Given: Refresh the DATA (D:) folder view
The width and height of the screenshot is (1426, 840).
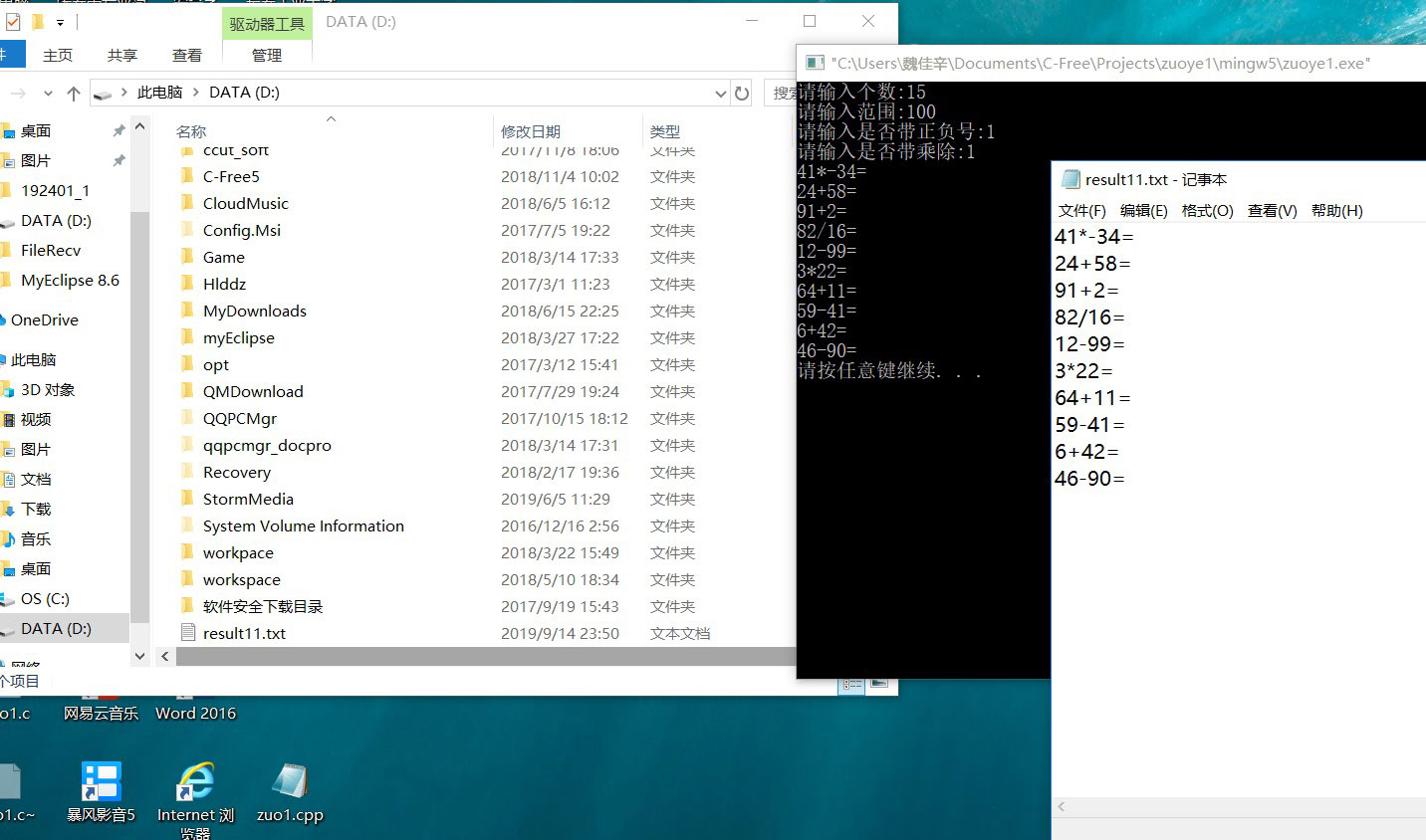Looking at the screenshot, I should pos(742,93).
